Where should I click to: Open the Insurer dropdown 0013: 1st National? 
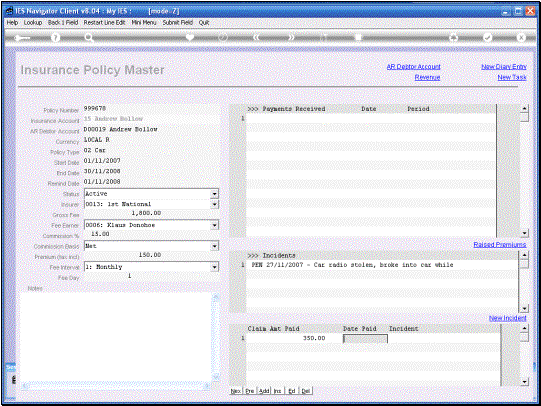[x=215, y=205]
